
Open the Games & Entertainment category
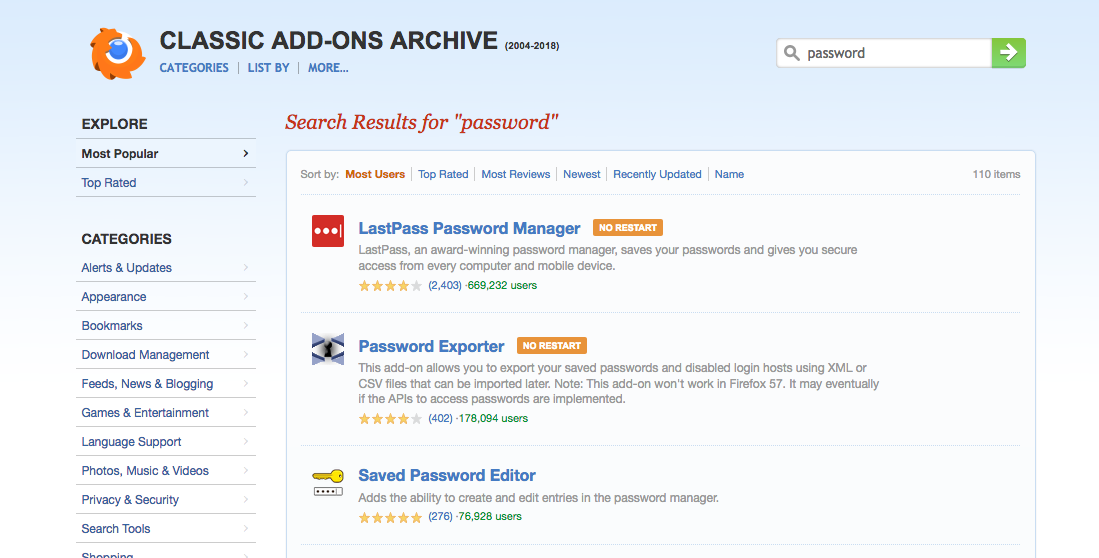[x=145, y=412]
